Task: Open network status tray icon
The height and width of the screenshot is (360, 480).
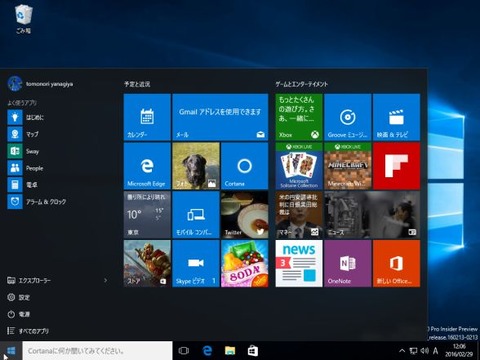Action: (x=413, y=351)
